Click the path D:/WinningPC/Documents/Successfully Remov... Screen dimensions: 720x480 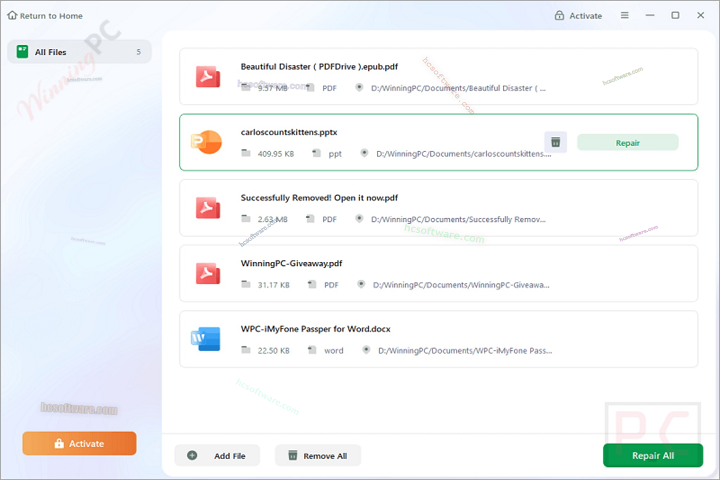(x=458, y=220)
